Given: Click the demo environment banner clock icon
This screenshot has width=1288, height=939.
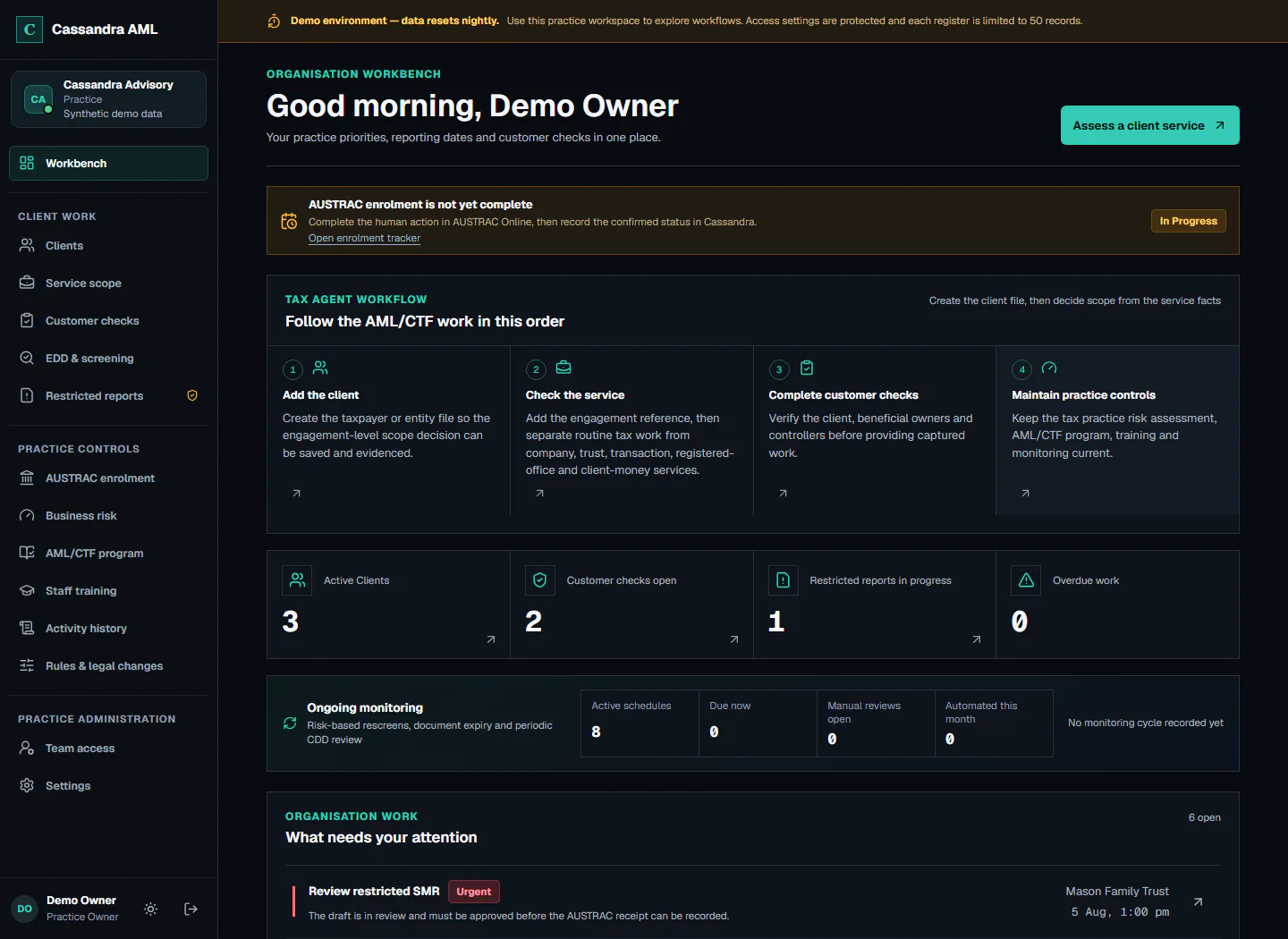Looking at the screenshot, I should tap(275, 21).
